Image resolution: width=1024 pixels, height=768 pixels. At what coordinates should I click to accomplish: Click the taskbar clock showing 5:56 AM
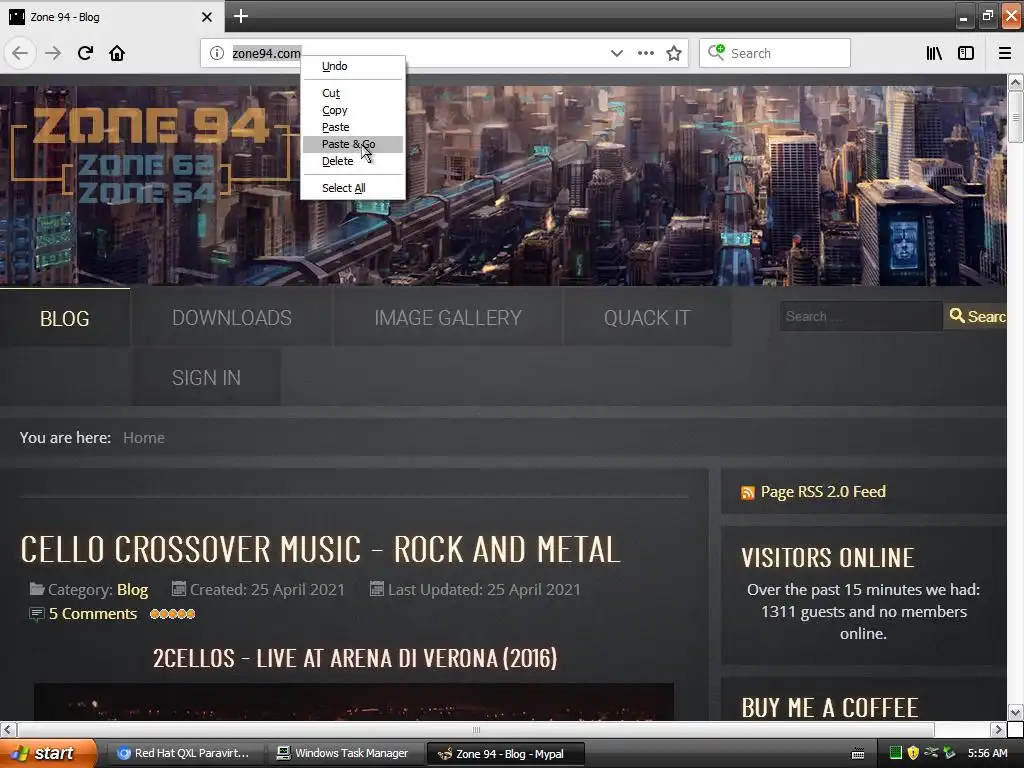987,753
